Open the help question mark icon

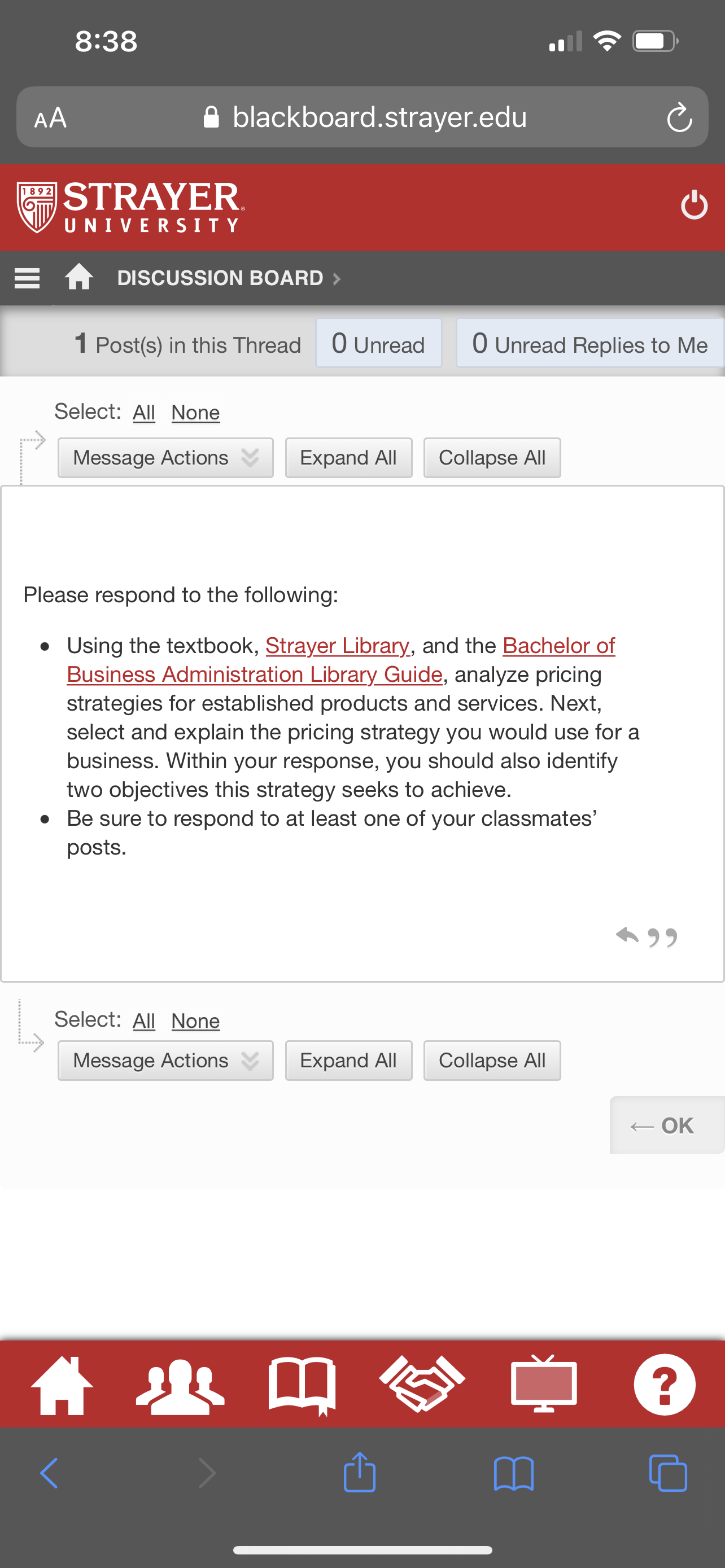click(x=665, y=1385)
